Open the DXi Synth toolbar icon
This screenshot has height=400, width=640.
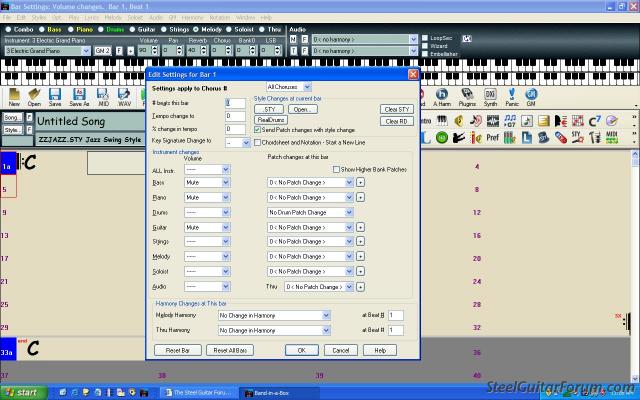click(490, 97)
